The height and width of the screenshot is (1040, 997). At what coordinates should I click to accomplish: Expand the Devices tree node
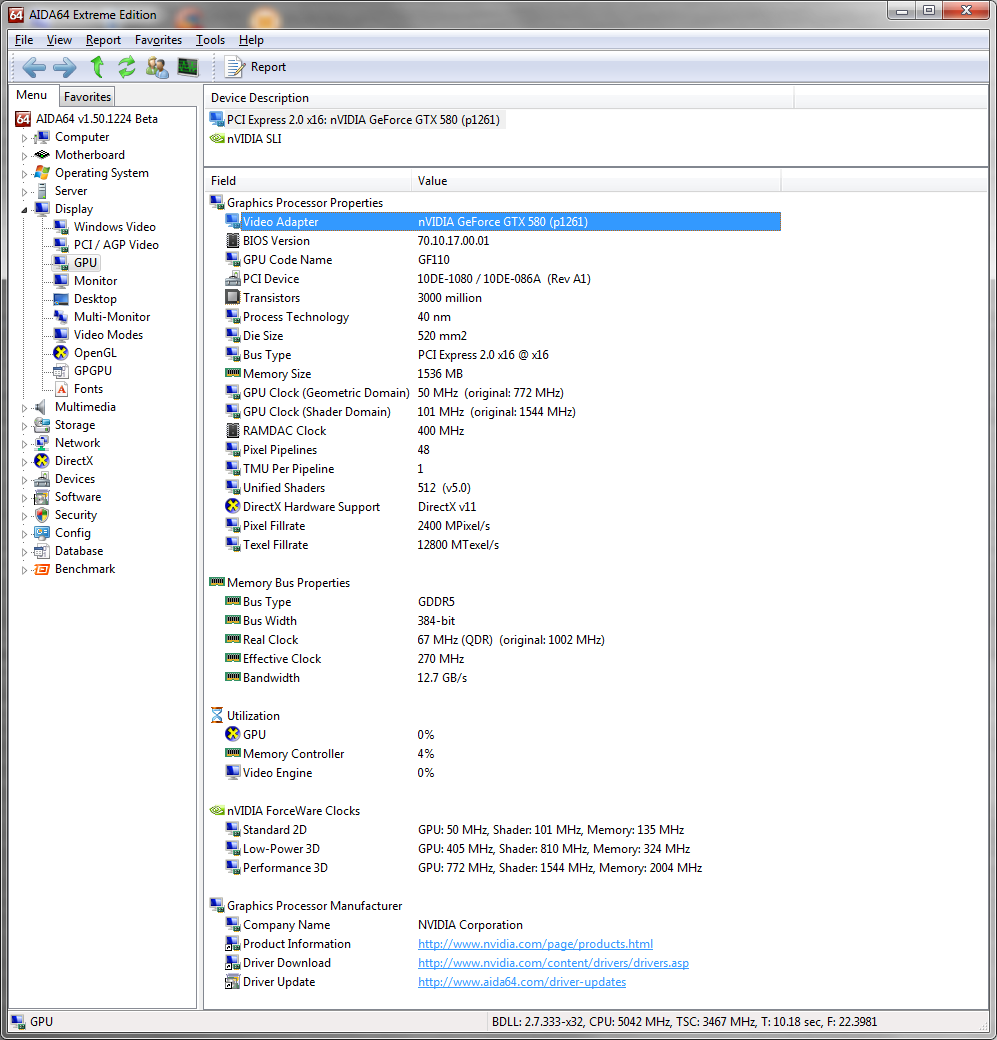25,480
